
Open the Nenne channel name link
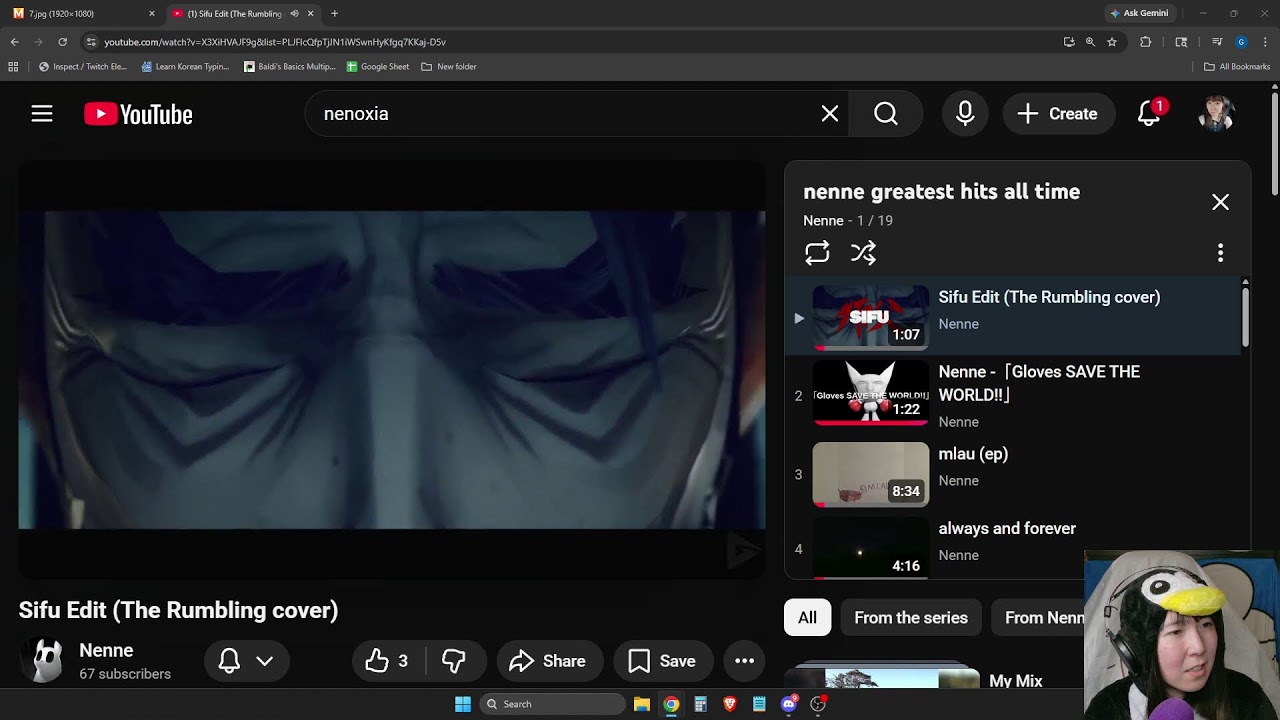click(x=106, y=651)
